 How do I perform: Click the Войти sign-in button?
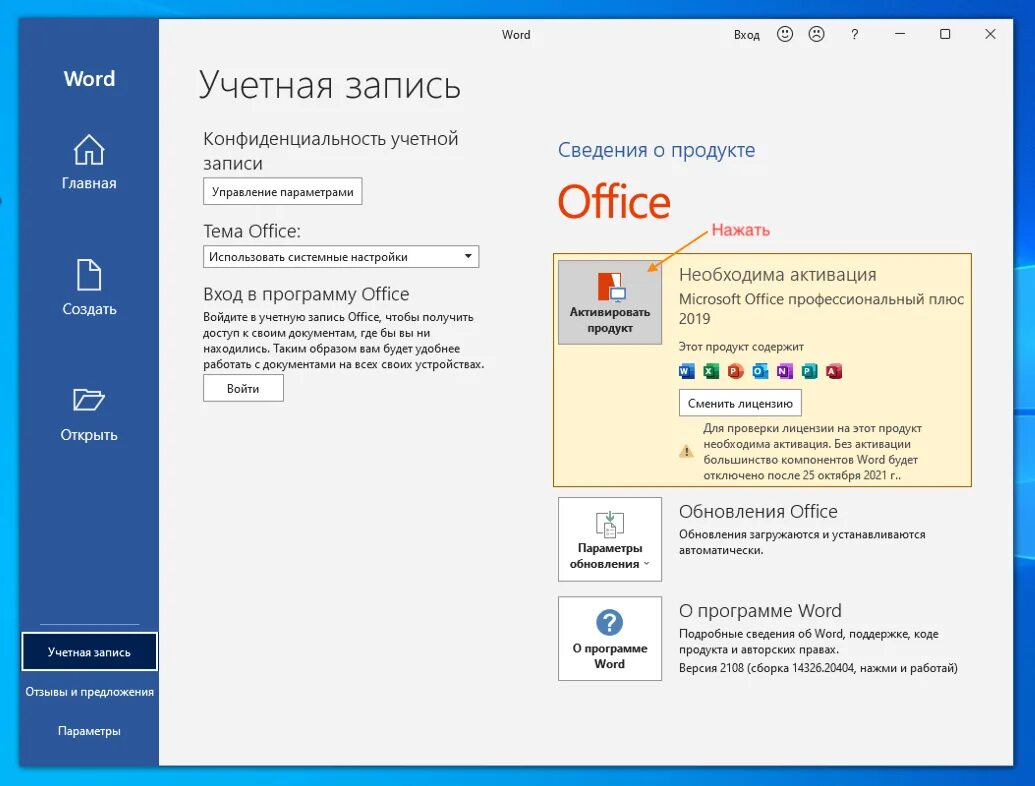pyautogui.click(x=243, y=389)
